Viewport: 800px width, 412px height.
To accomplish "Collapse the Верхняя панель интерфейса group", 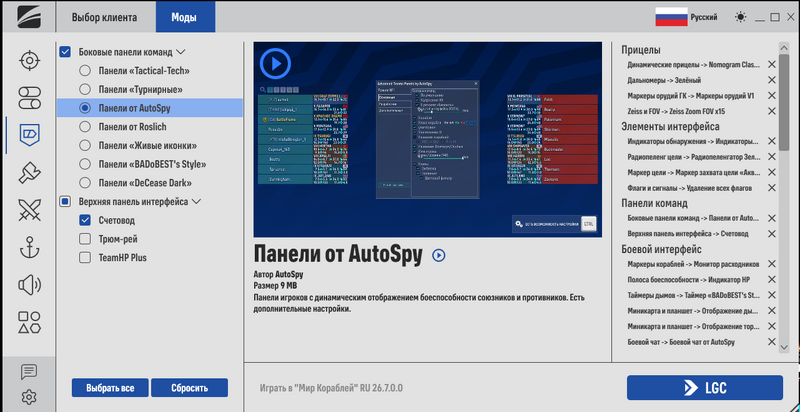I will click(196, 202).
